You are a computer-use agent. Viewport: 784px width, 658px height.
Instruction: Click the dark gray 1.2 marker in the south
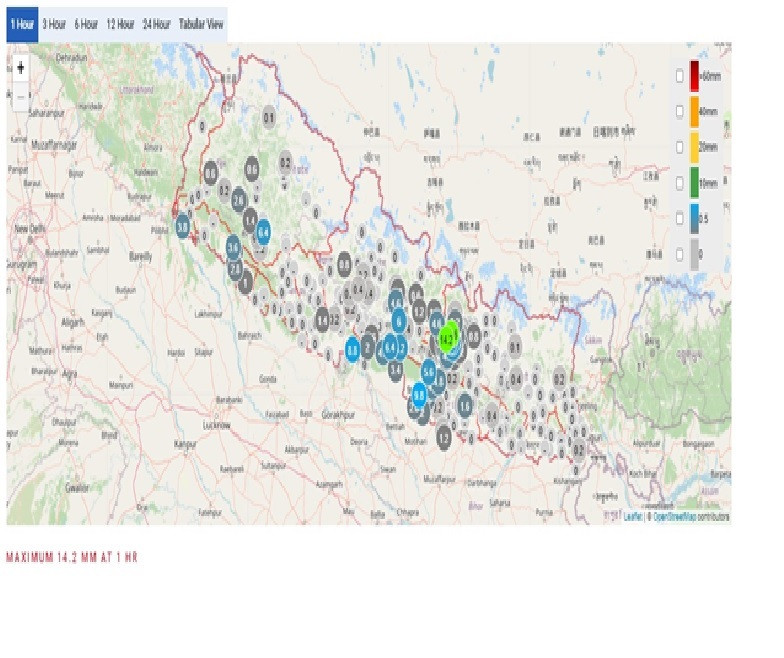(x=444, y=439)
